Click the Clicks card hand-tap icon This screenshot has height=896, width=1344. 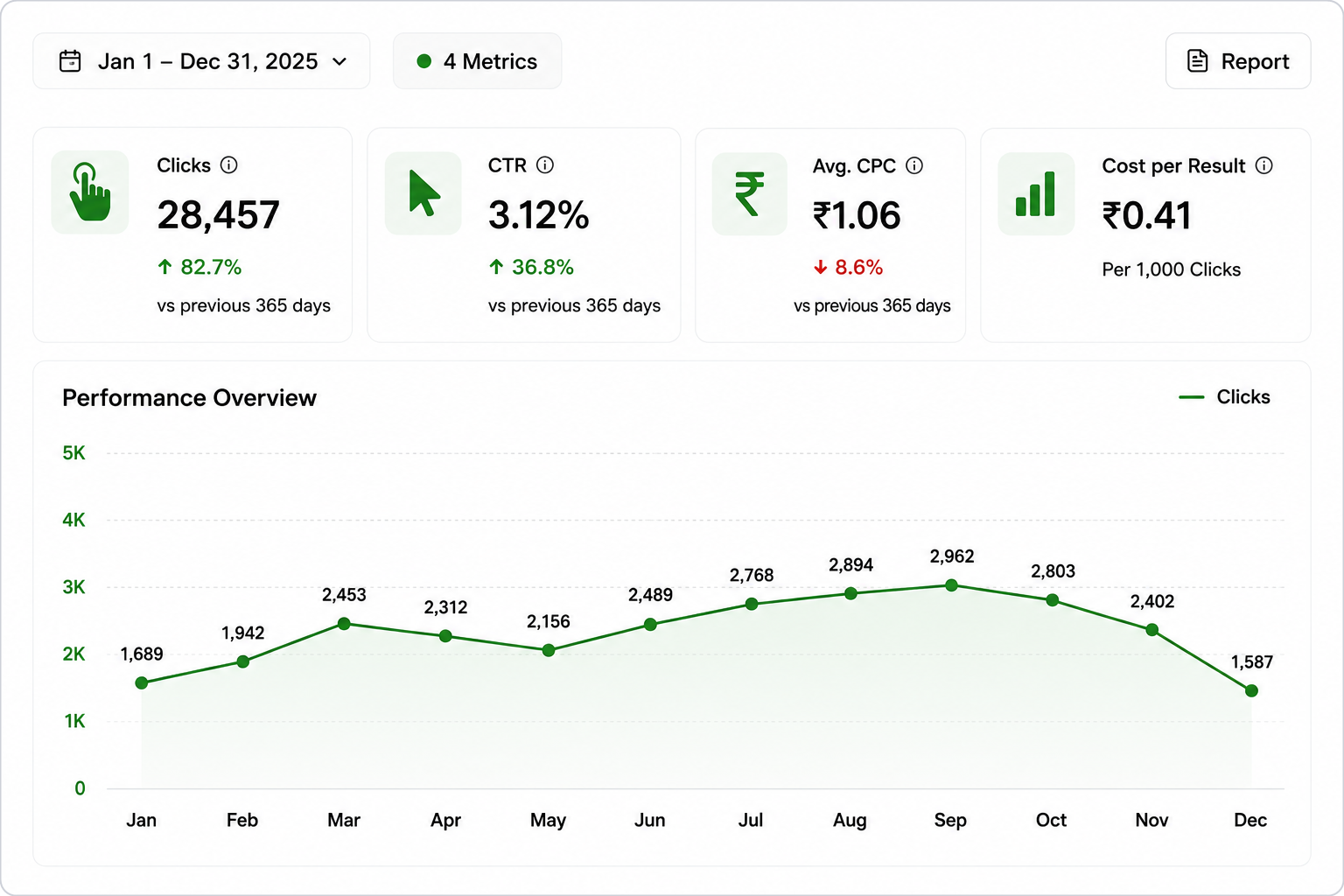[90, 192]
